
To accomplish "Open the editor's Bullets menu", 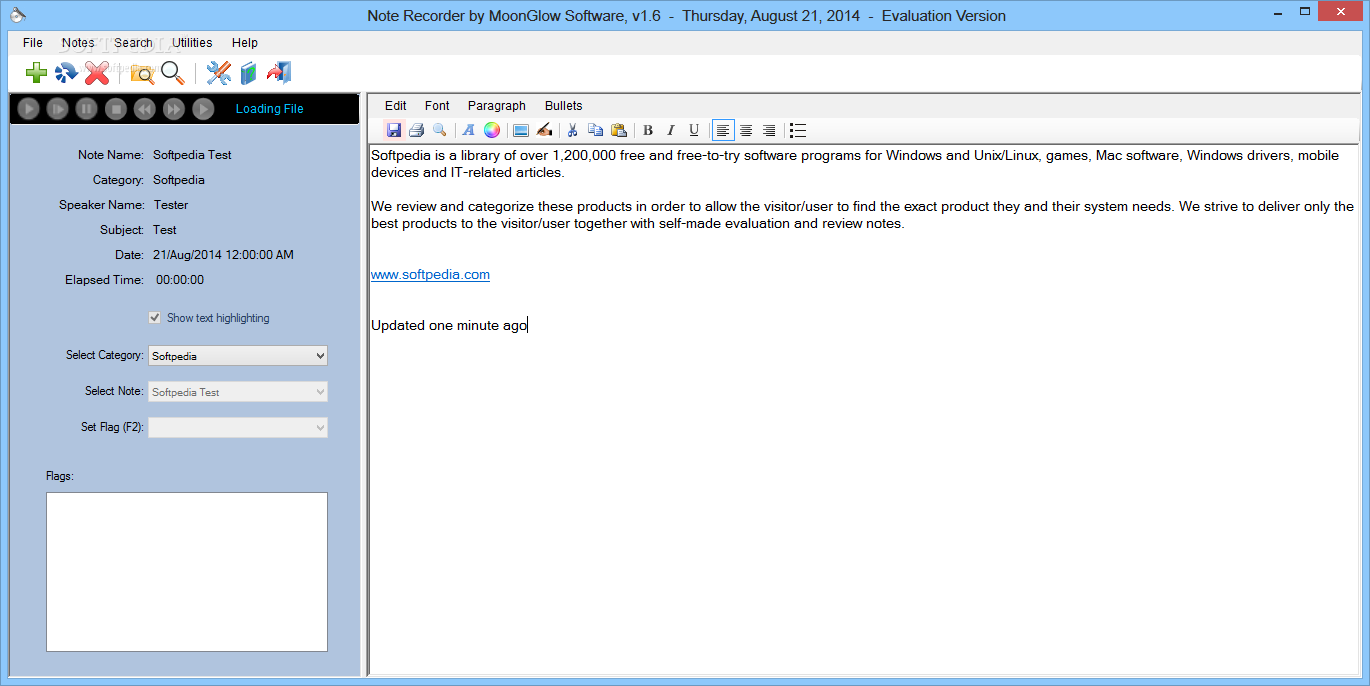I will pos(564,106).
